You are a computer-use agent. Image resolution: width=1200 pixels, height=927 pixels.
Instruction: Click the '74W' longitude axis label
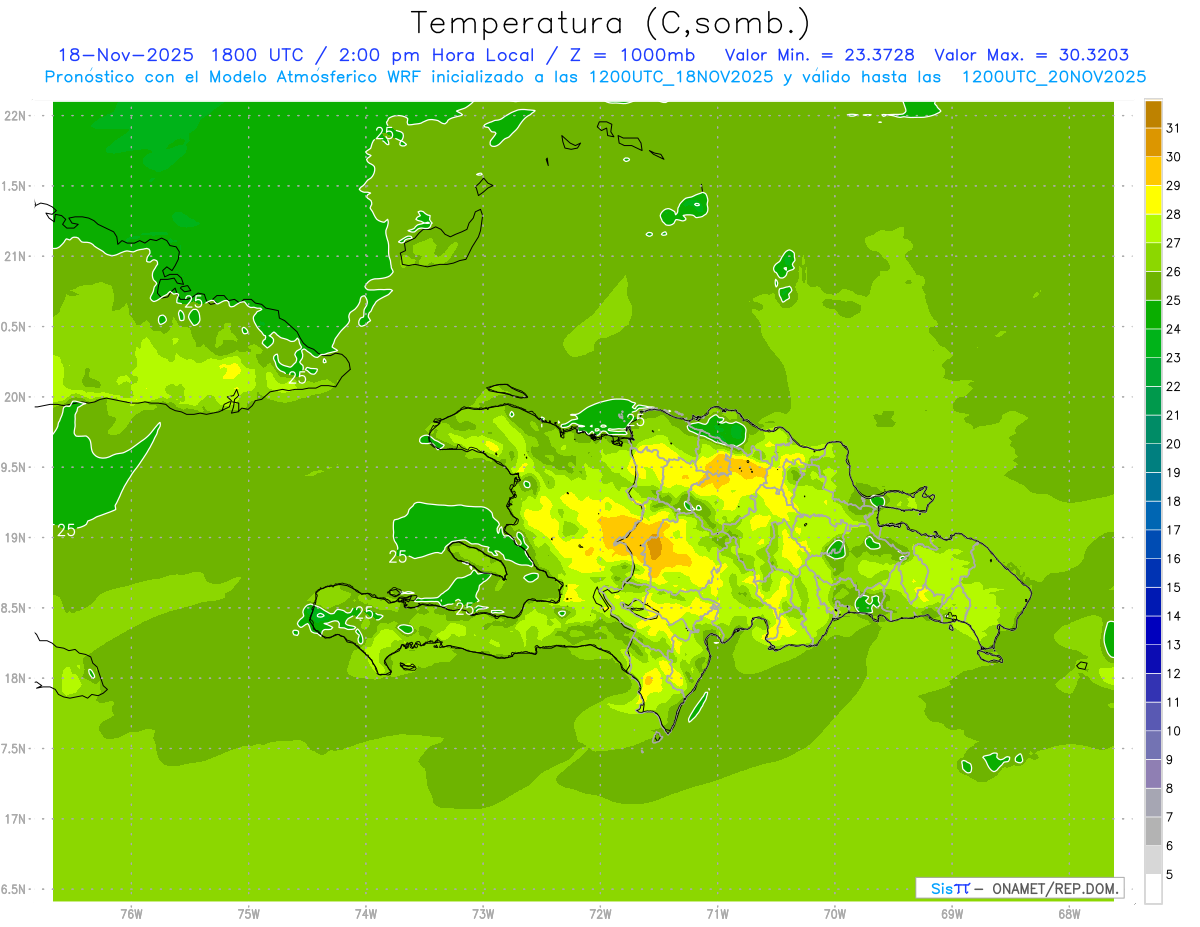(366, 914)
